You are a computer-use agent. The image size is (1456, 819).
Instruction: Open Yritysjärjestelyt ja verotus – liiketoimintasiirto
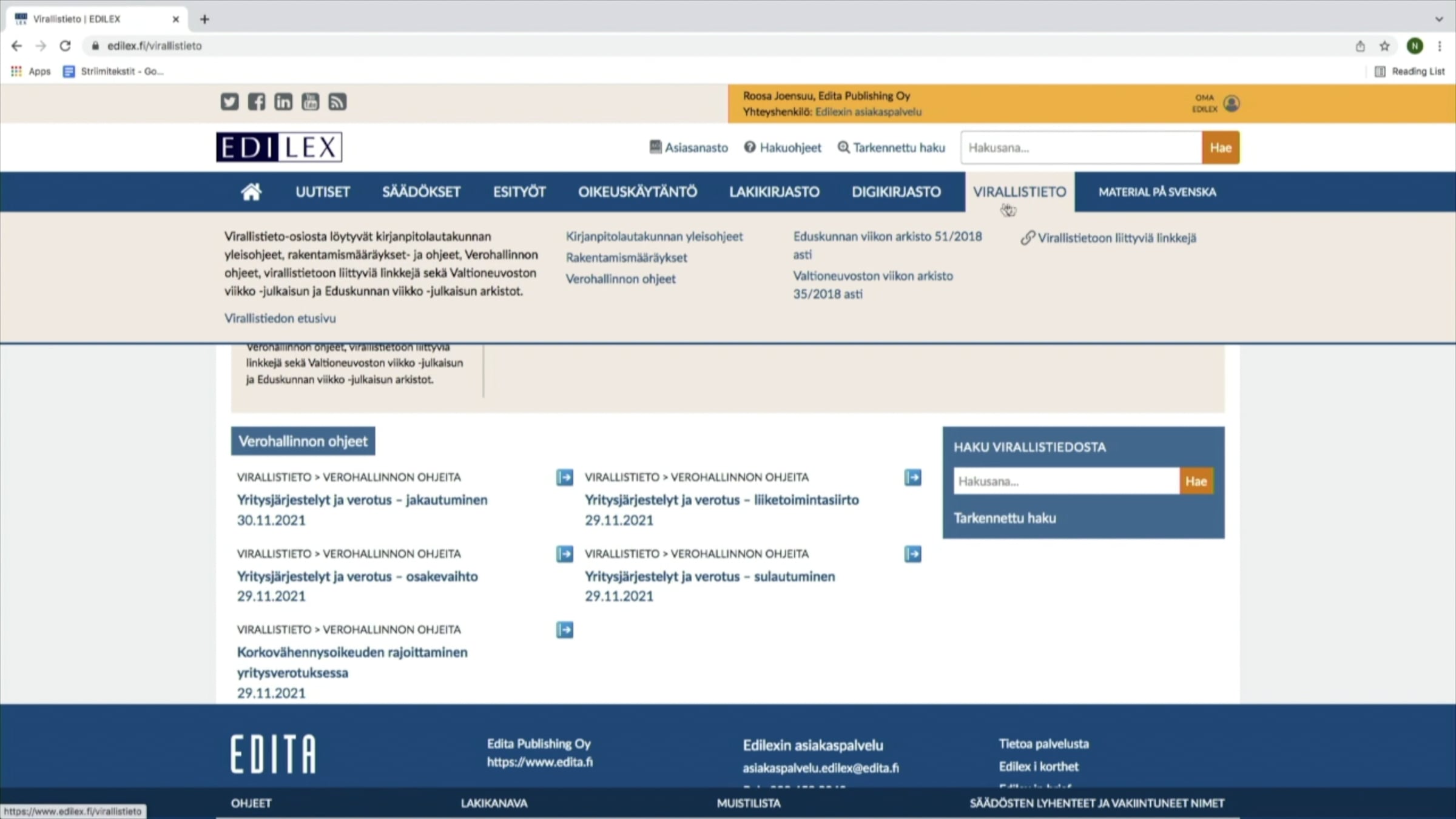(x=722, y=500)
